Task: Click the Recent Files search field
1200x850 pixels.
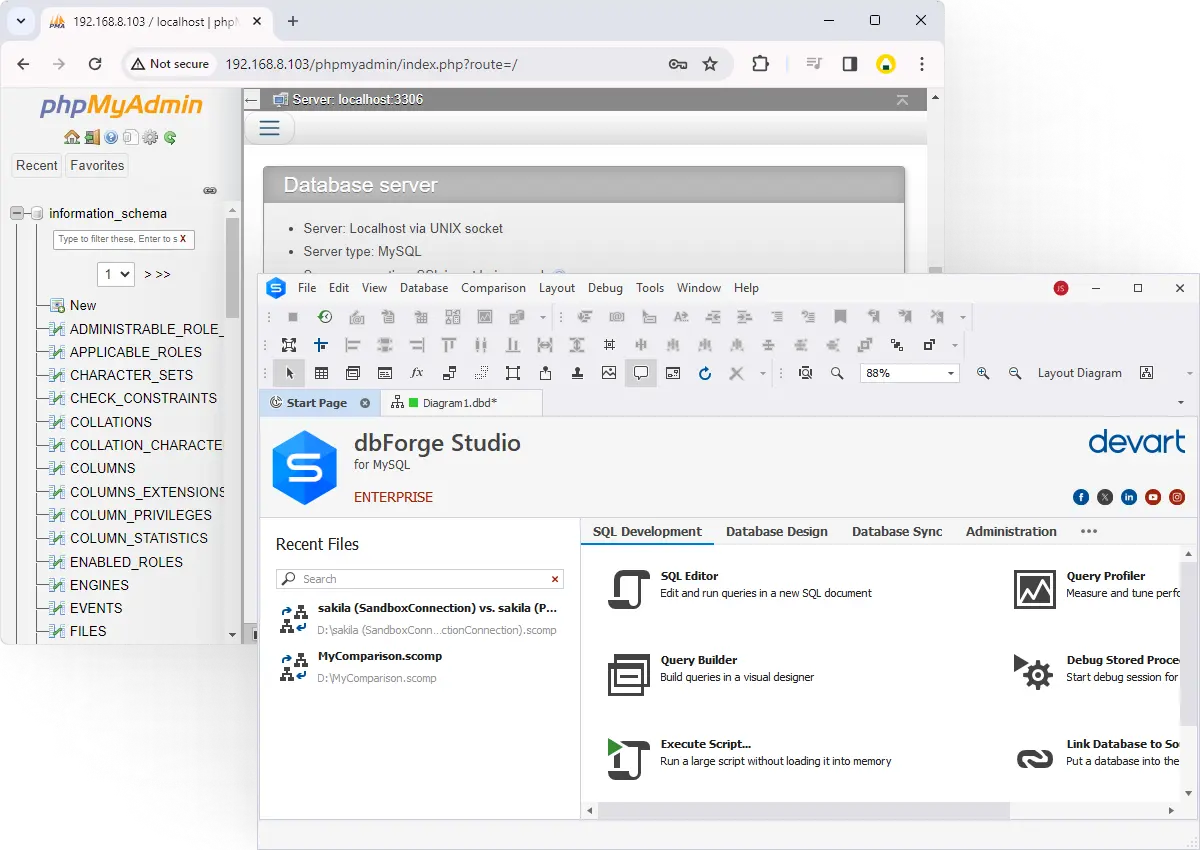Action: (420, 579)
